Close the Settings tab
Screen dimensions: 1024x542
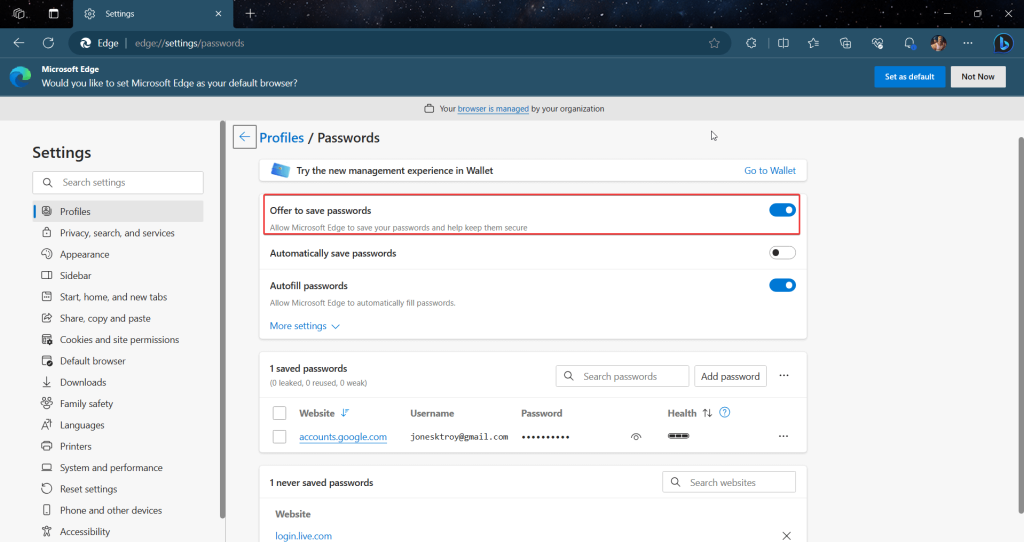(x=218, y=14)
